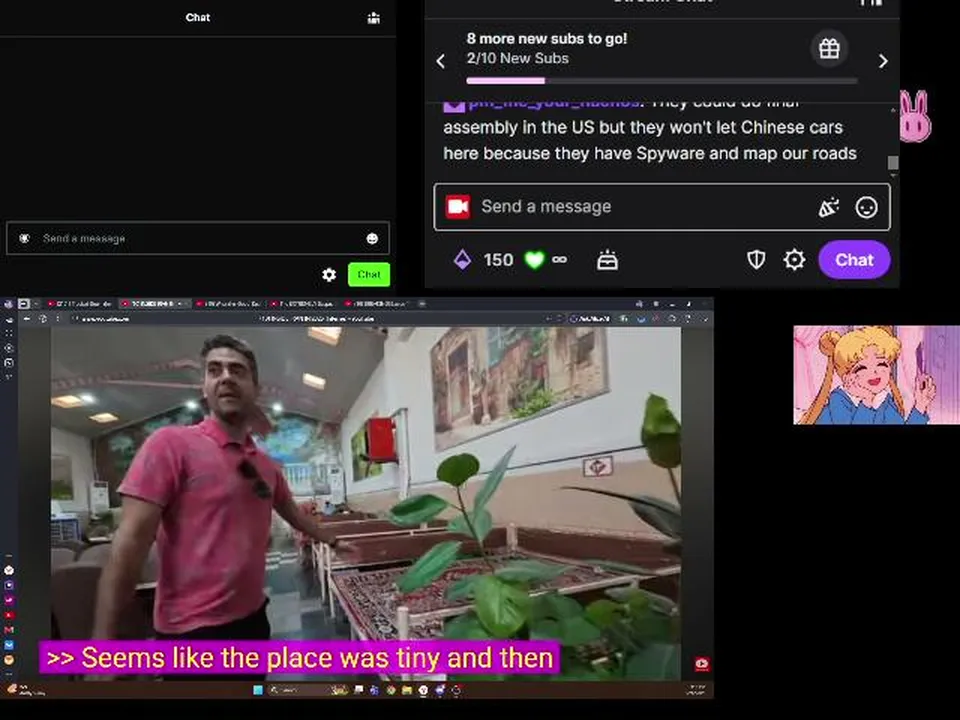Open Windows Start button on taskbar
This screenshot has height=720, width=960.
tap(258, 690)
